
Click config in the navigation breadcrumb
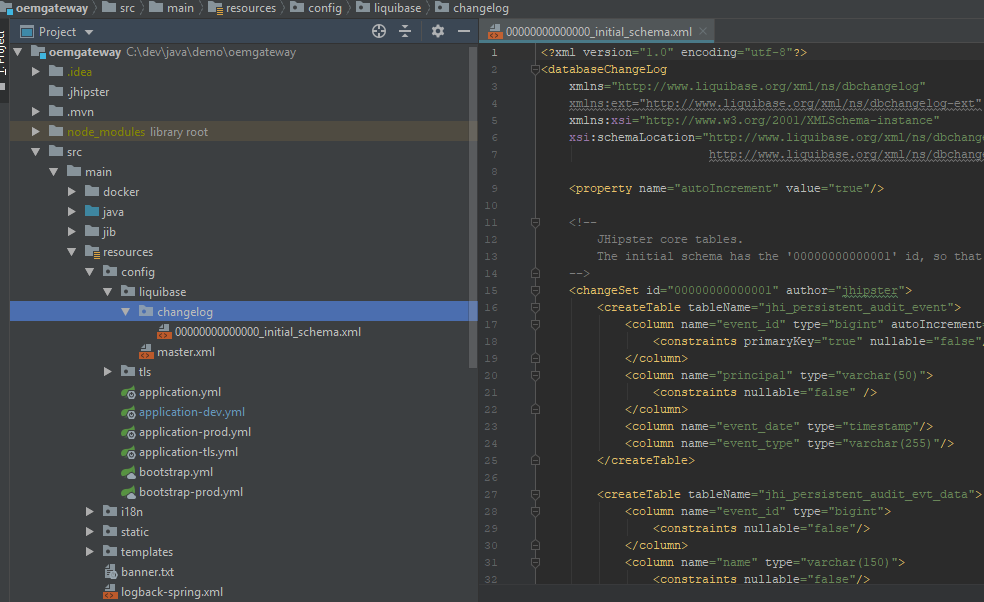[x=325, y=8]
